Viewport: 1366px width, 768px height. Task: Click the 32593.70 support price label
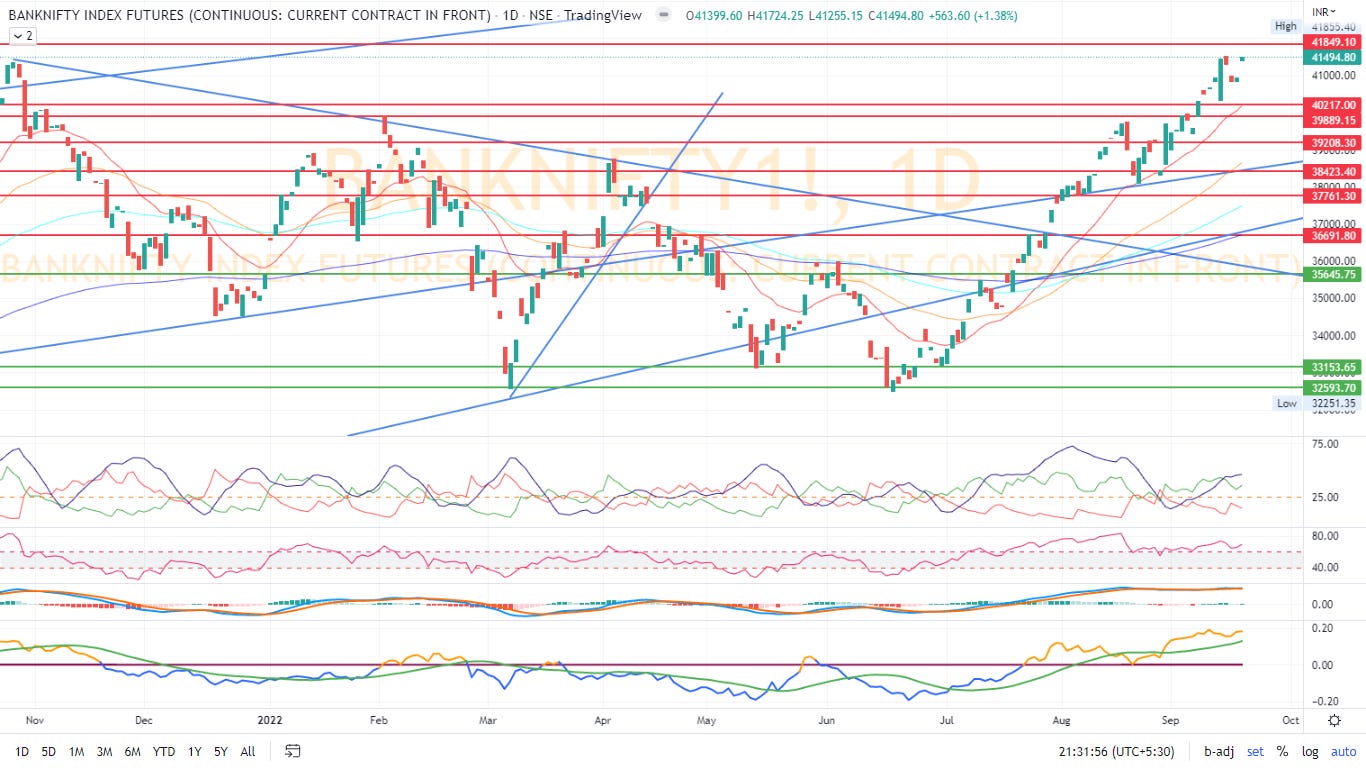coord(1333,387)
